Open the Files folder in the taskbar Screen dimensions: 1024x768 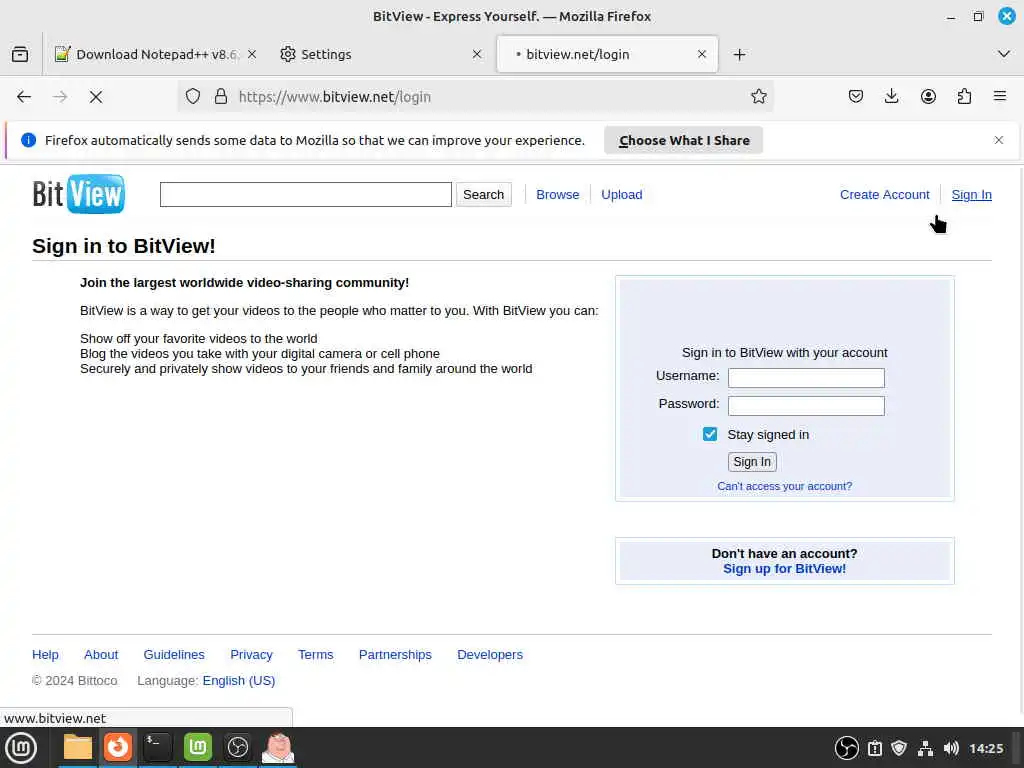78,747
